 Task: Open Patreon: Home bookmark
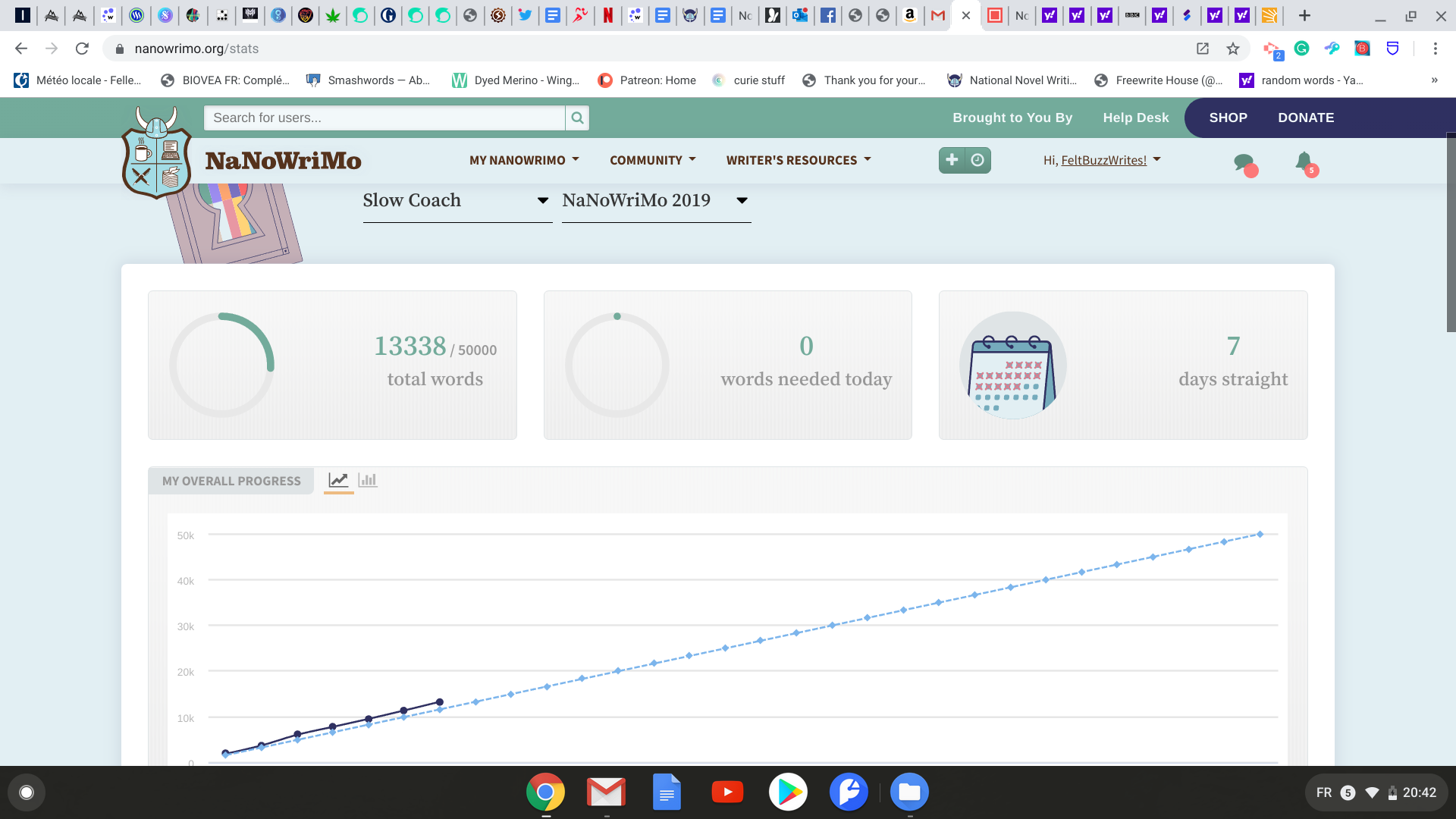(x=647, y=80)
